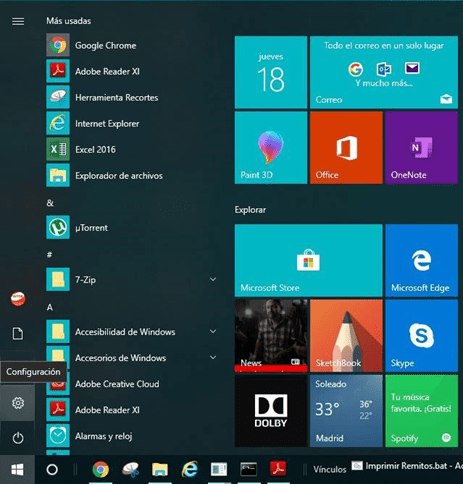Viewport: 463px width, 484px height.
Task: Open the Dolby tile
Action: tap(271, 411)
